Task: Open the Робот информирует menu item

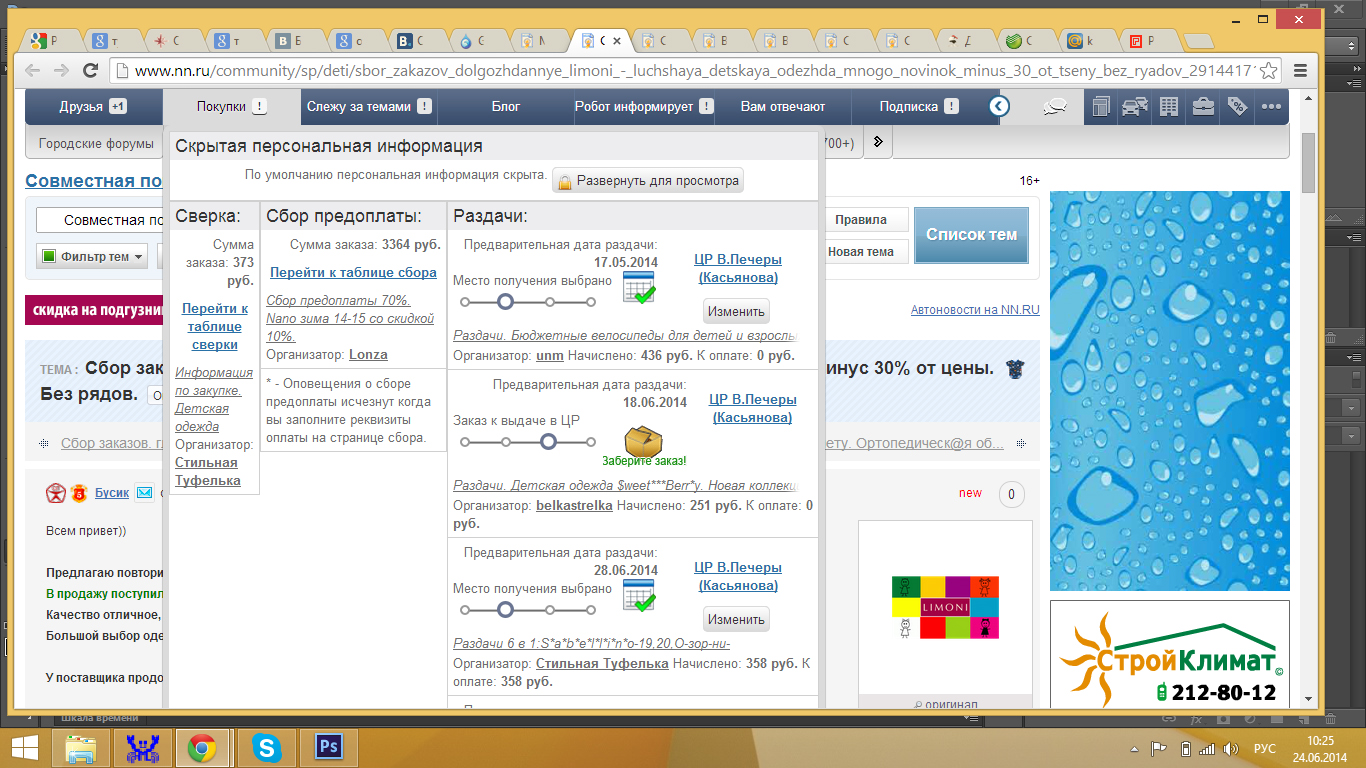Action: click(644, 106)
